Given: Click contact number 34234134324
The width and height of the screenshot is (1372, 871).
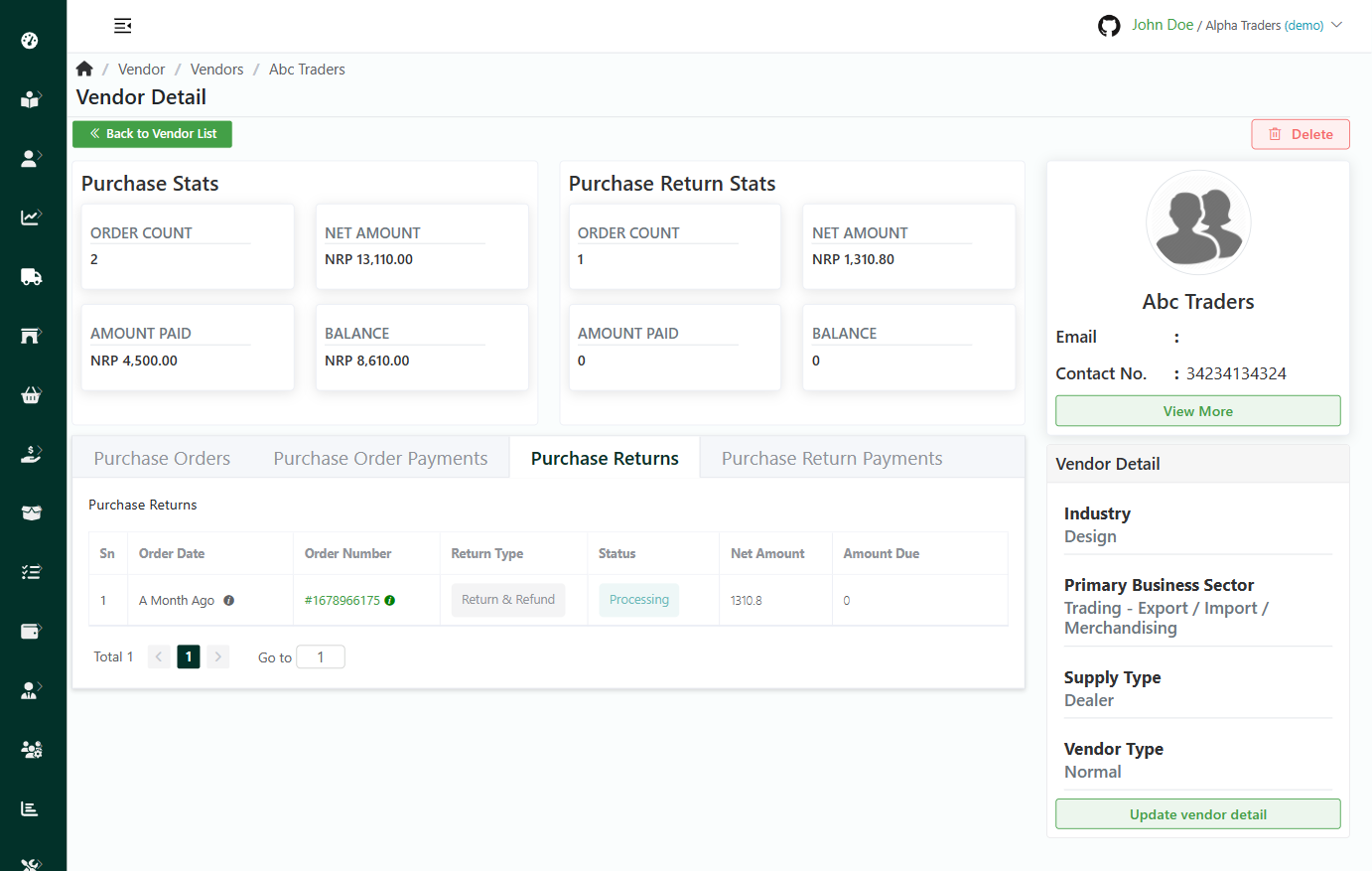Looking at the screenshot, I should tap(1236, 373).
